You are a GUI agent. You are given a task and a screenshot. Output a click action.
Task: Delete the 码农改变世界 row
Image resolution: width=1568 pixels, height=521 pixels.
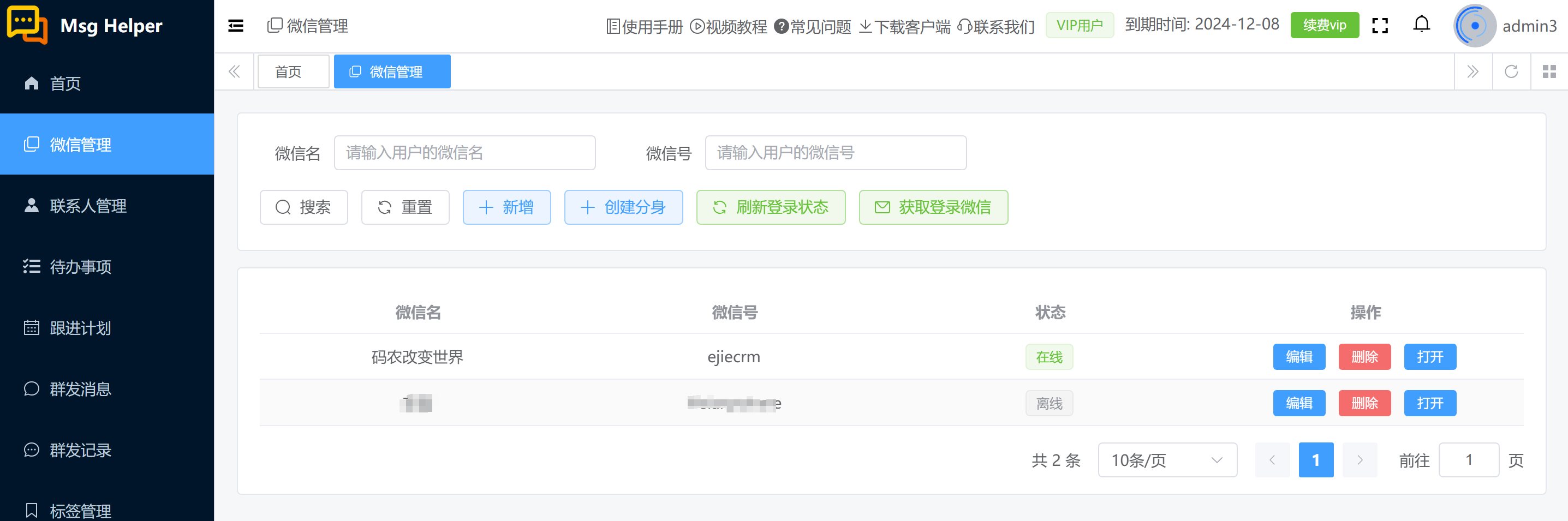[1364, 357]
